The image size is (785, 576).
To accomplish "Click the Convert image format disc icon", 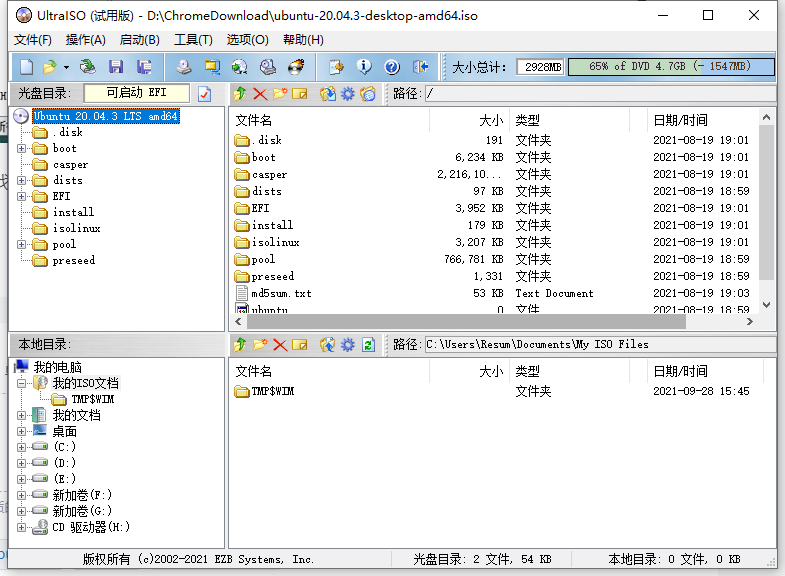I will click(x=240, y=67).
